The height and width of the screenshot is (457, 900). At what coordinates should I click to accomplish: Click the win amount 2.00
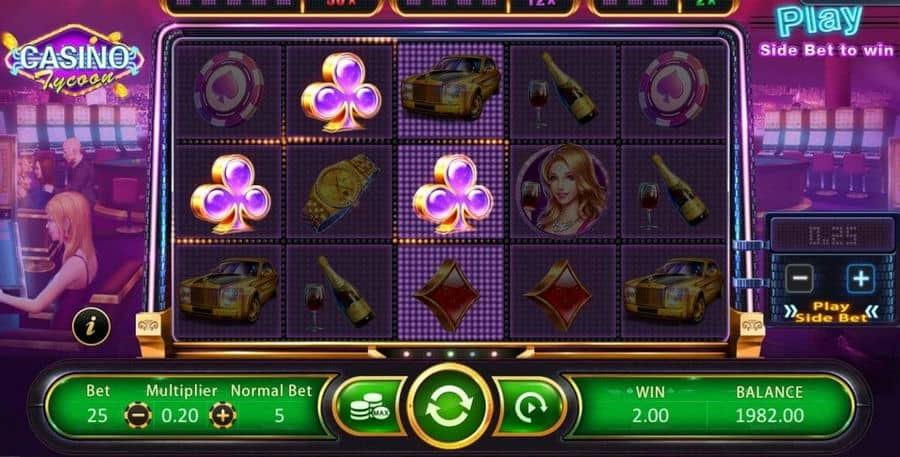[650, 416]
